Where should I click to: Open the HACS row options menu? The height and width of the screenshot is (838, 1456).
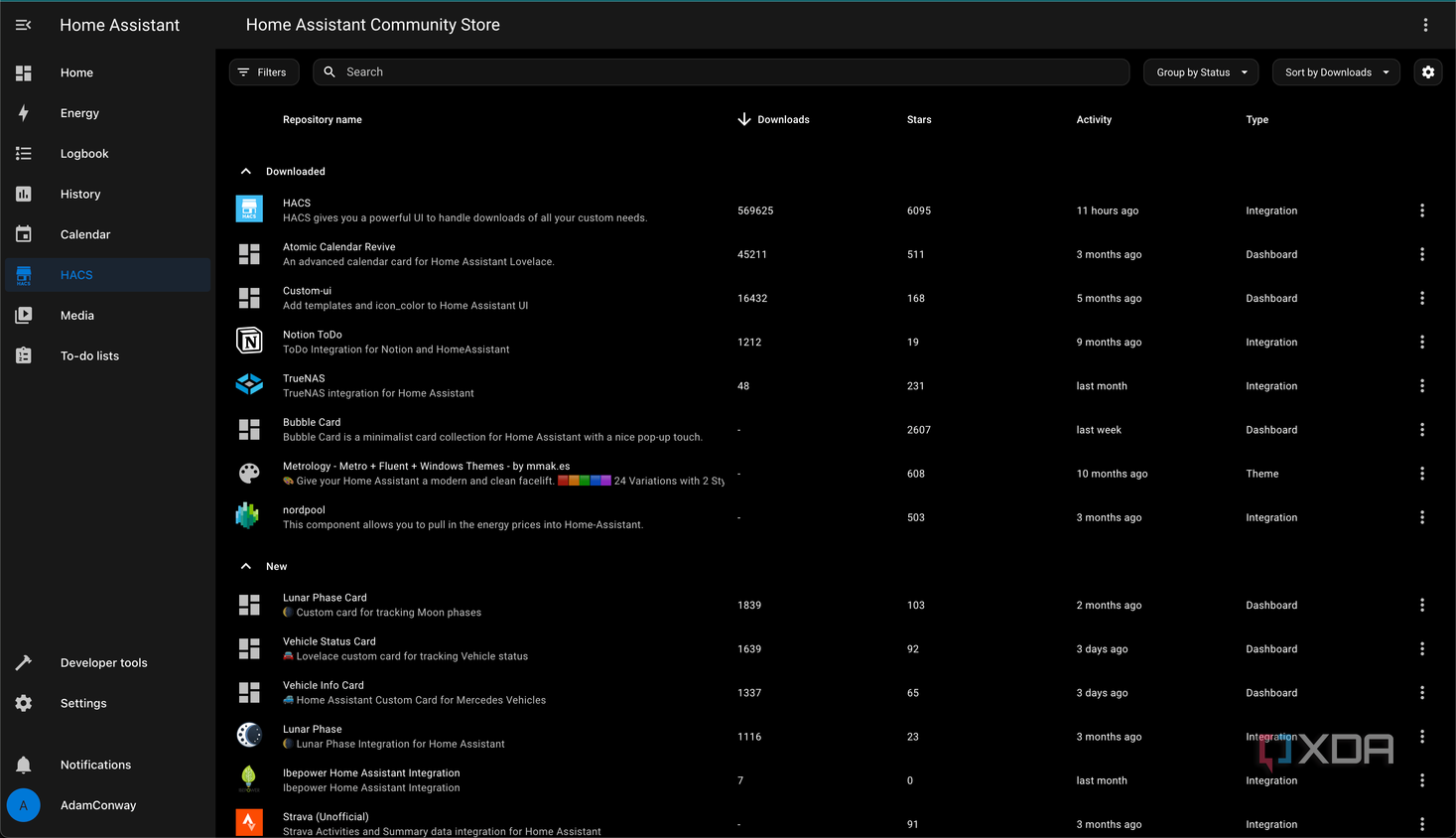1421,210
